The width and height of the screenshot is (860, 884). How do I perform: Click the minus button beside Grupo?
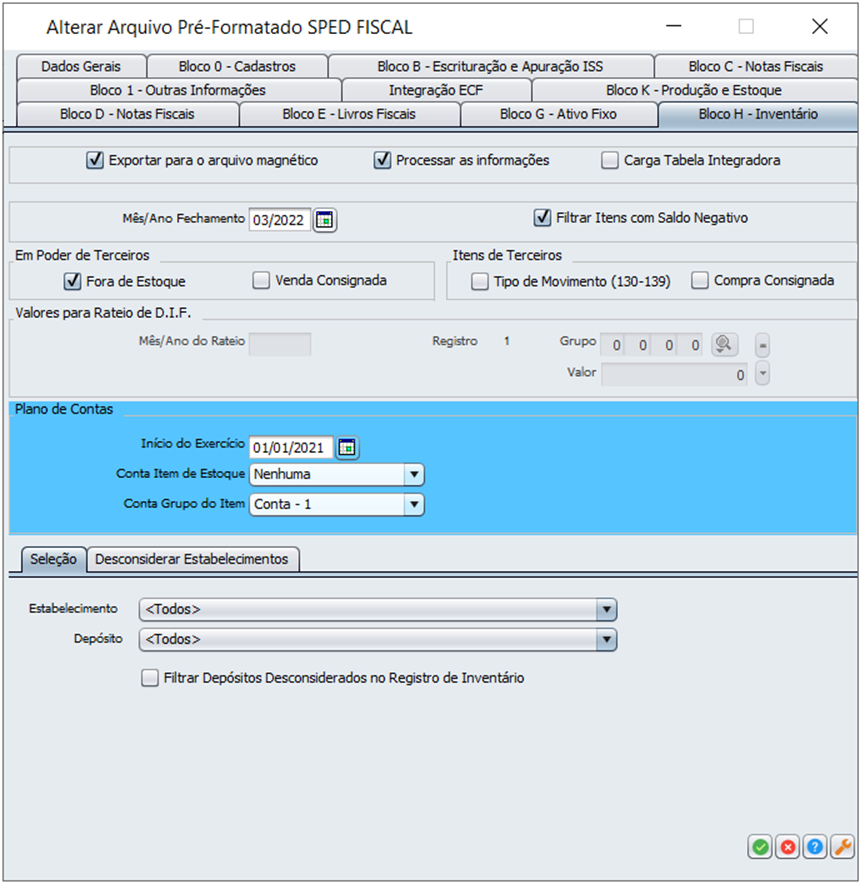(762, 345)
